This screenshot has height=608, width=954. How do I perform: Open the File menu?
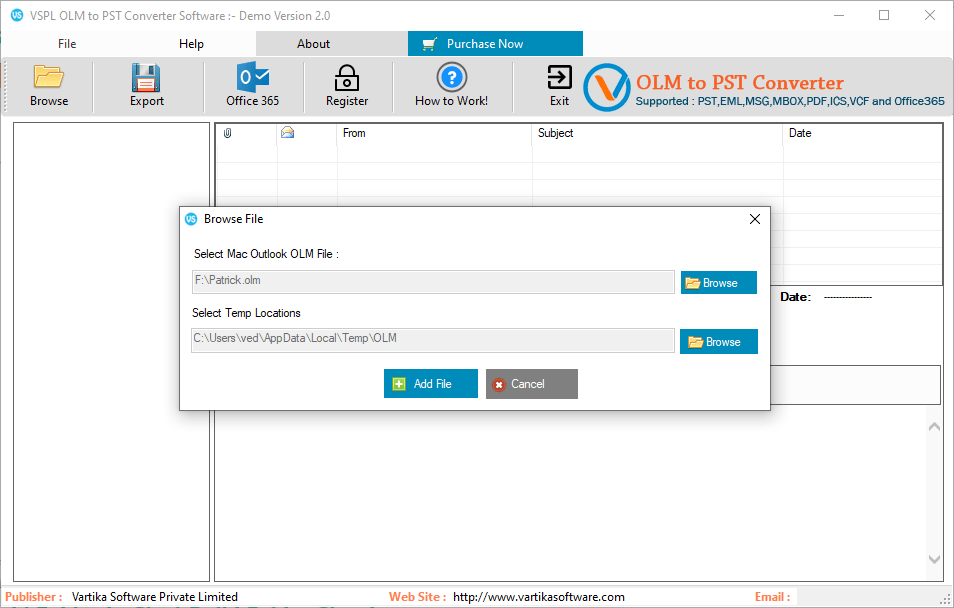coord(67,44)
